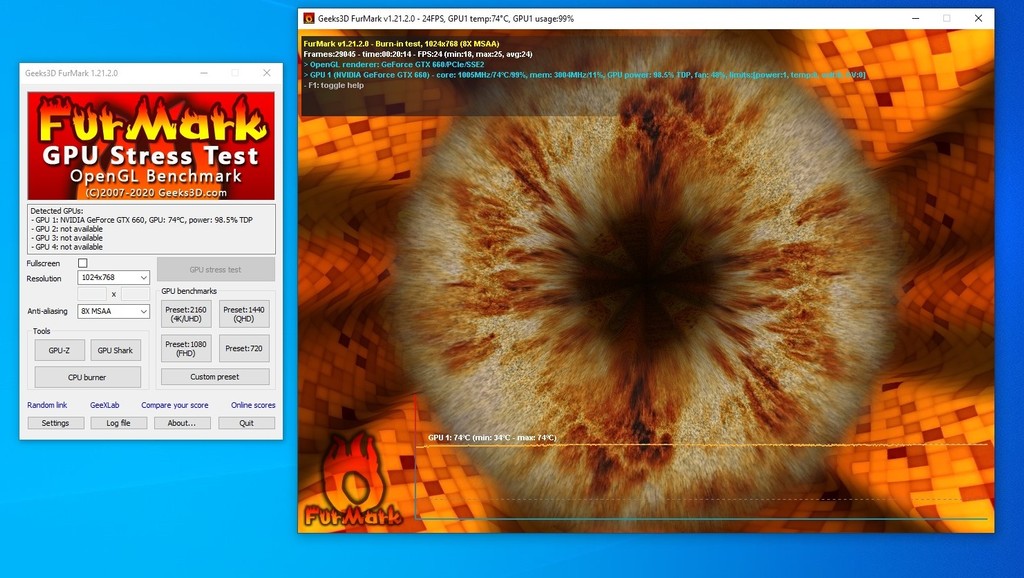Click the About... button

pyautogui.click(x=182, y=423)
